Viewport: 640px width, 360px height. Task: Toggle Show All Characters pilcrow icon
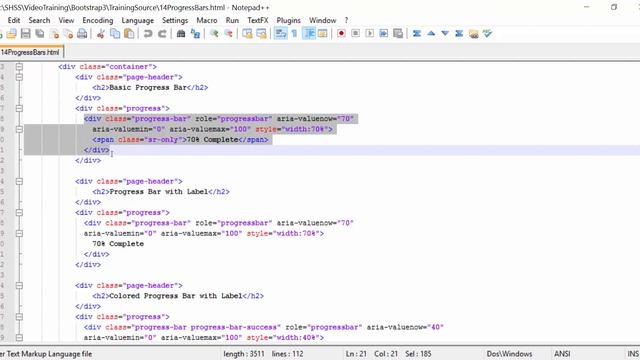click(x=294, y=33)
